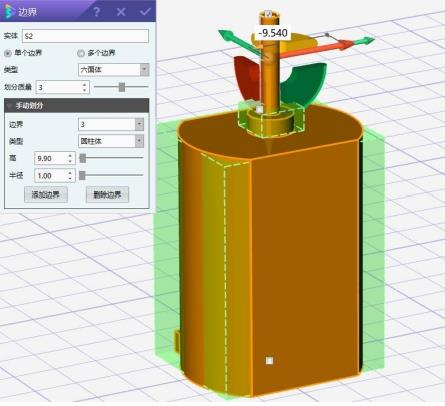Screen dimensions: 445x406
Task: Click the 划分质量 value field
Action: [59, 87]
